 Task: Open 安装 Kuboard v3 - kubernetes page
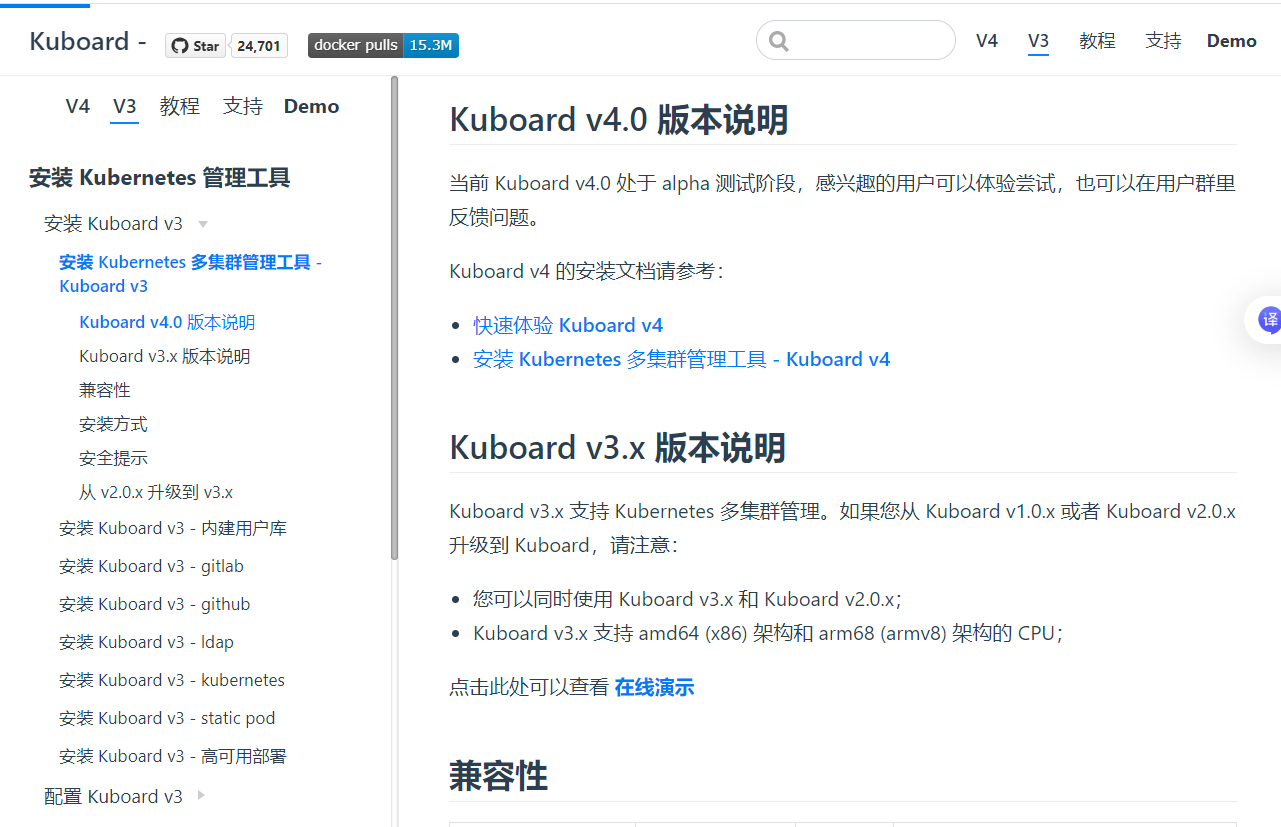click(x=172, y=680)
